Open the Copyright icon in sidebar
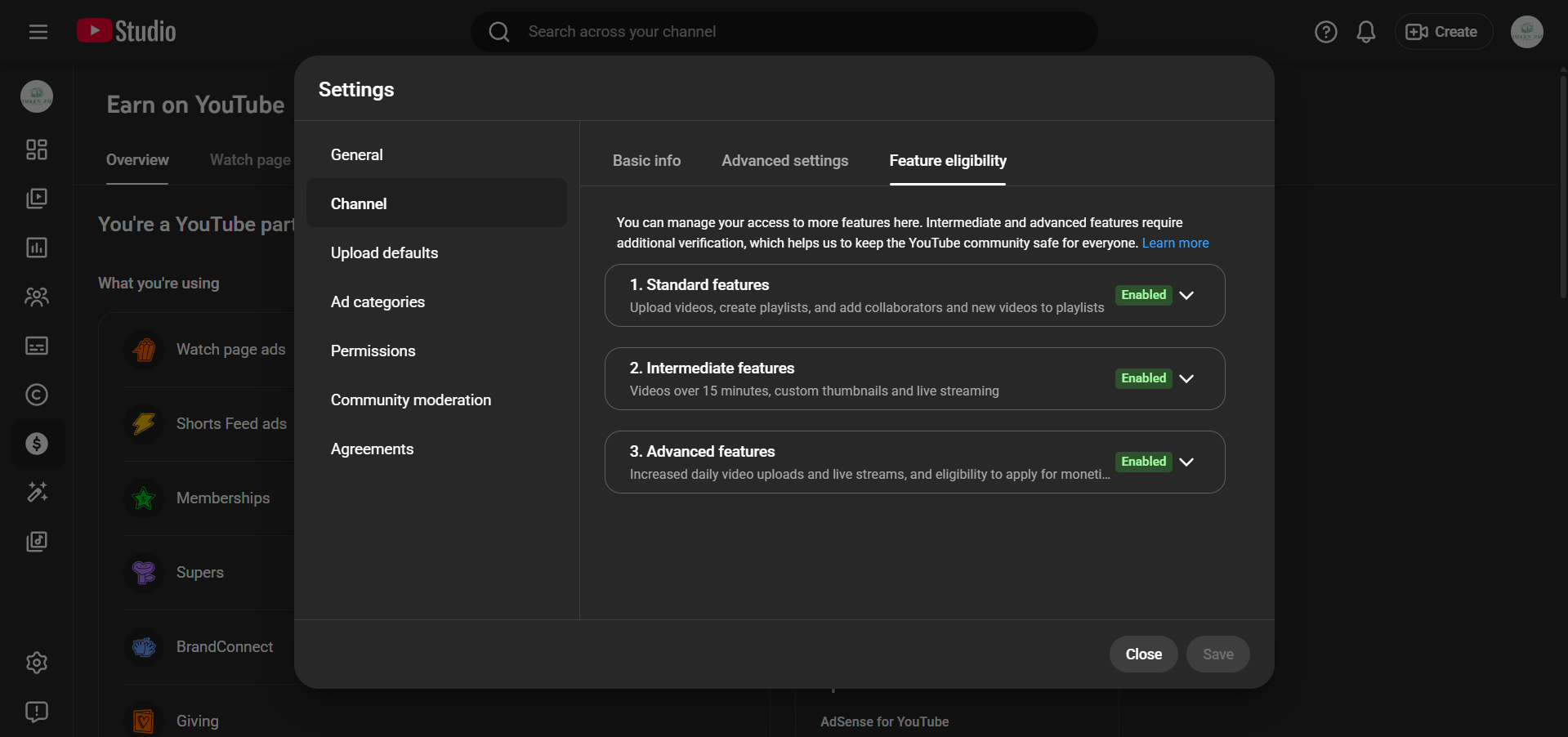This screenshot has height=737, width=1568. tap(37, 395)
